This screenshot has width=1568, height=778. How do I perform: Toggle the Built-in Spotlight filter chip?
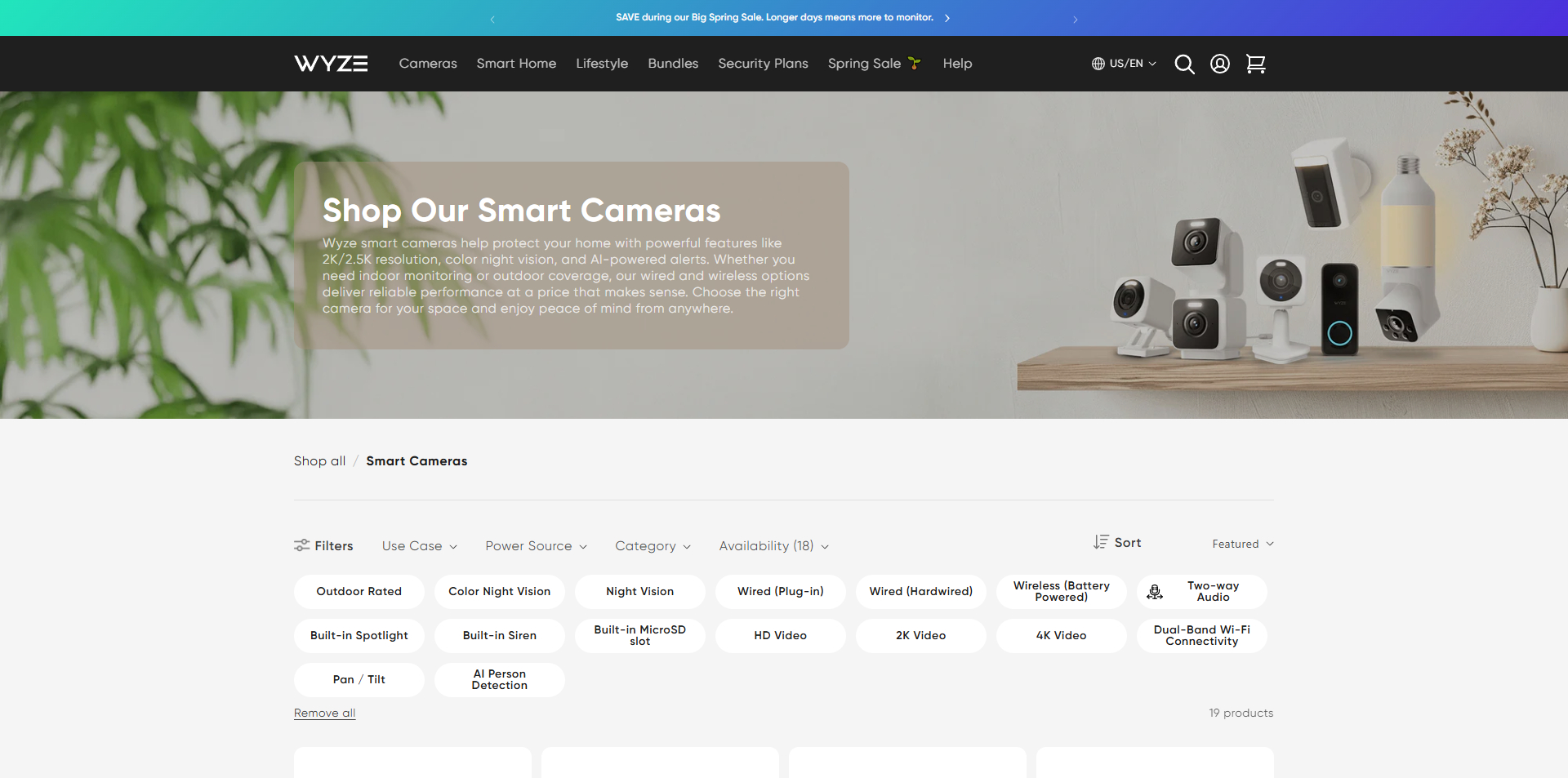pyautogui.click(x=359, y=636)
